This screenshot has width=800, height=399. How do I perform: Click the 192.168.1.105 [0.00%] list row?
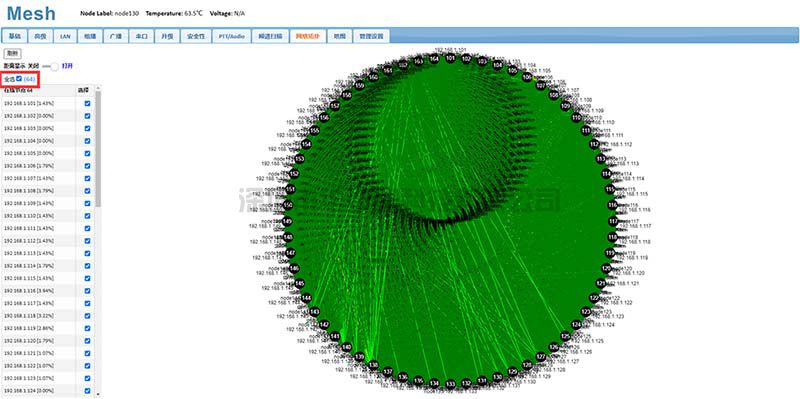pyautogui.click(x=48, y=153)
